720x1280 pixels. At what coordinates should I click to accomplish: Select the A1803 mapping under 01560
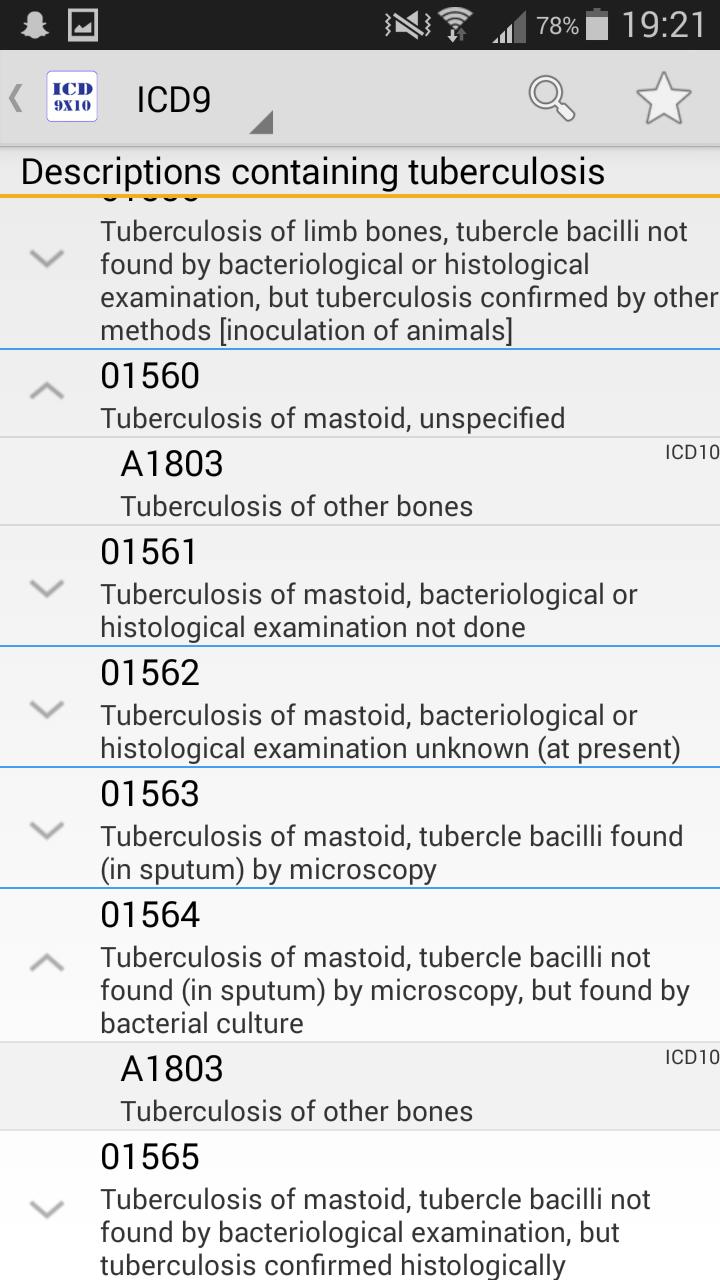tap(296, 482)
